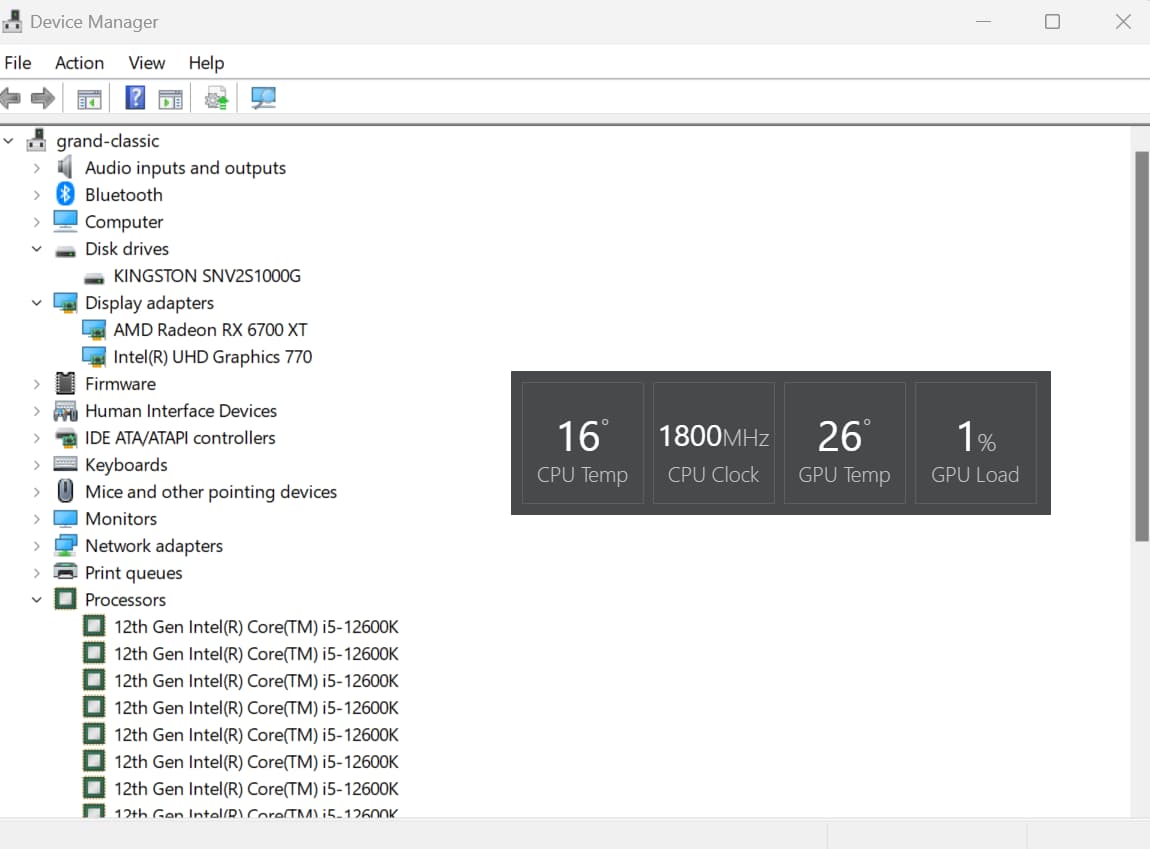Click the update device driver icon

[216, 98]
